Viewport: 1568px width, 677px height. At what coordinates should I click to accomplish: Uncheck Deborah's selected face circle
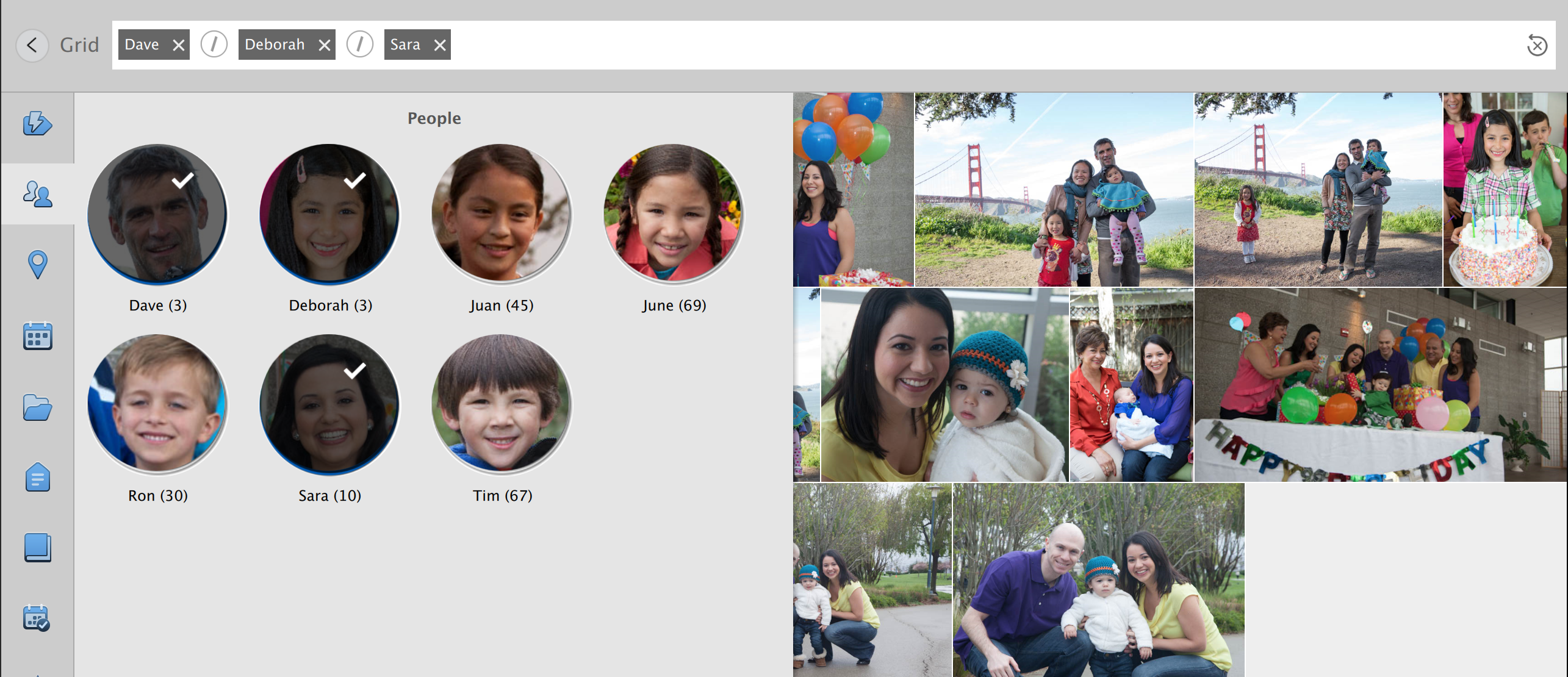coord(329,214)
